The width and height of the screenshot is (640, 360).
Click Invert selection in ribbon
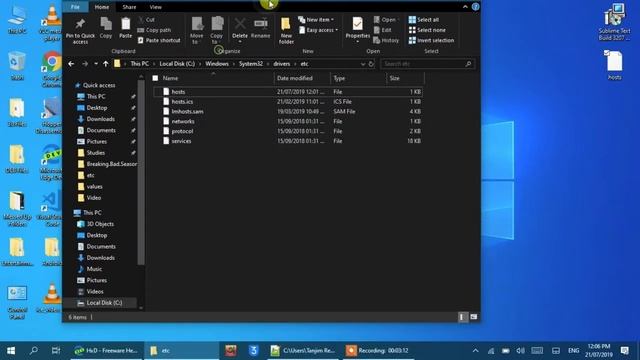(431, 40)
